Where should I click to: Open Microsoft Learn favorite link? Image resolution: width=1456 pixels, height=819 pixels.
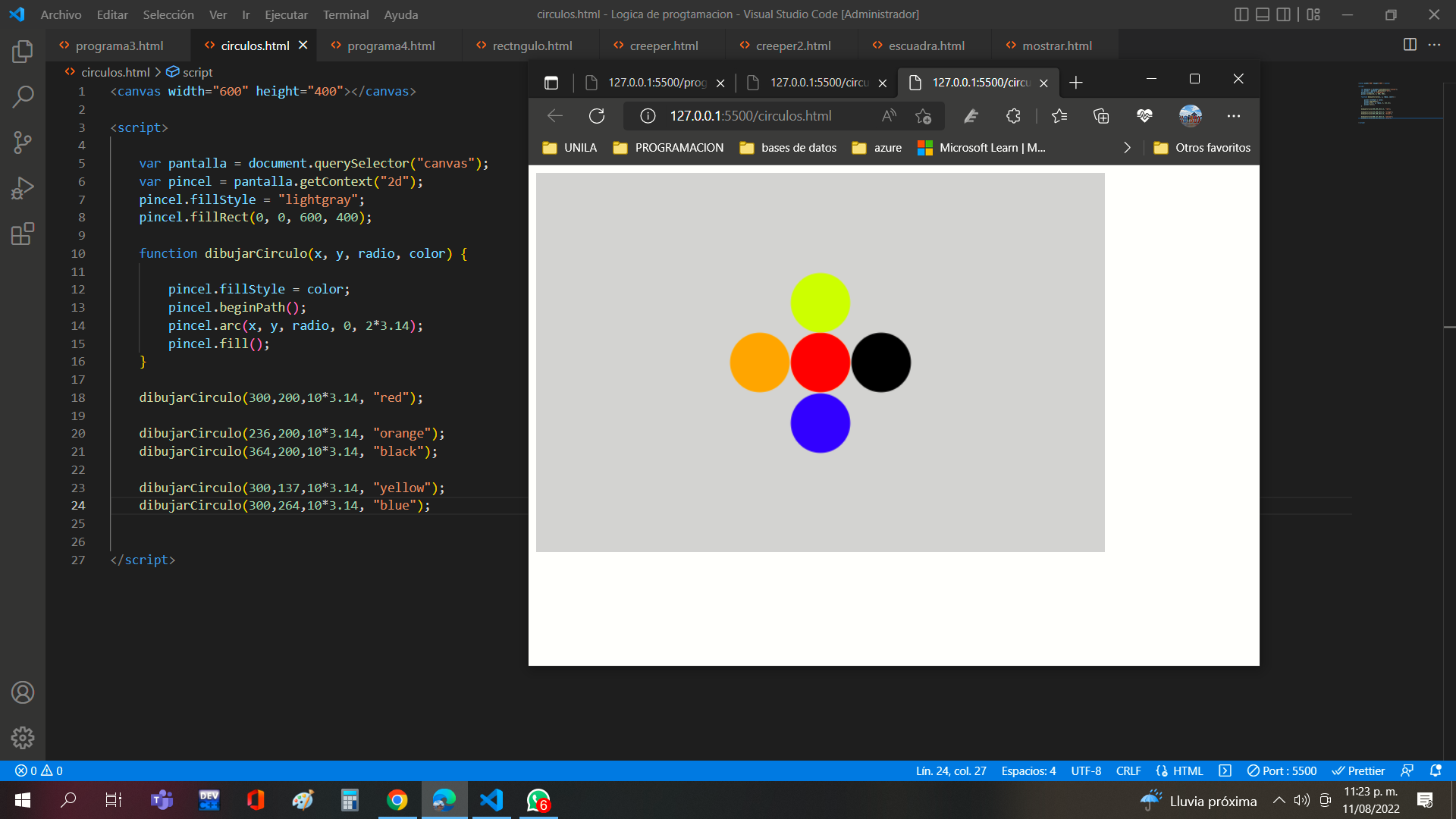point(981,148)
